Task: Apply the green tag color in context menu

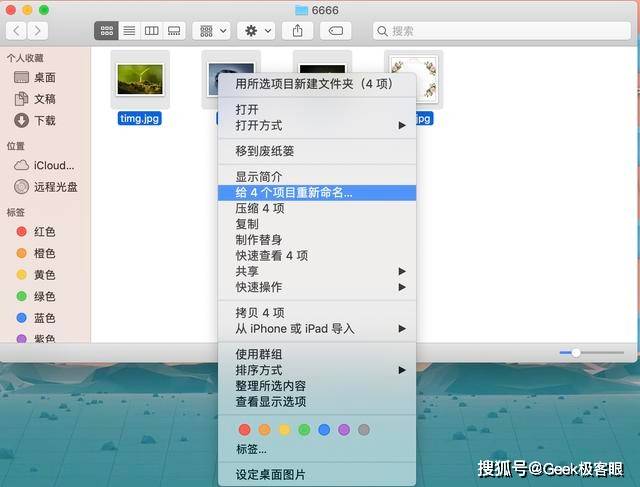Action: (x=304, y=429)
